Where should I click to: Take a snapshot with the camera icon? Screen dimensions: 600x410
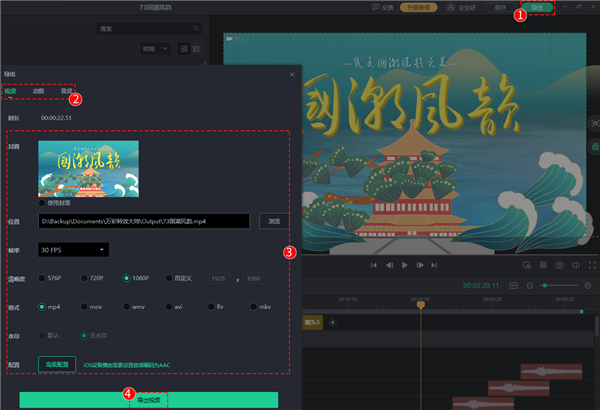pos(559,265)
